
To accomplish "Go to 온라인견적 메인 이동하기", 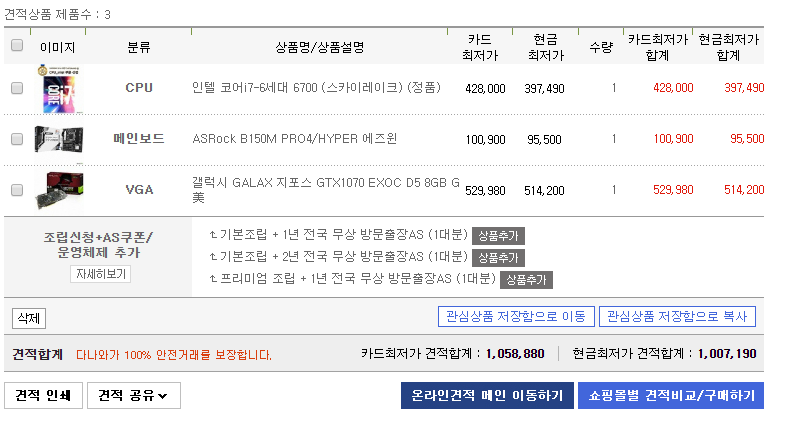I will (x=487, y=395).
